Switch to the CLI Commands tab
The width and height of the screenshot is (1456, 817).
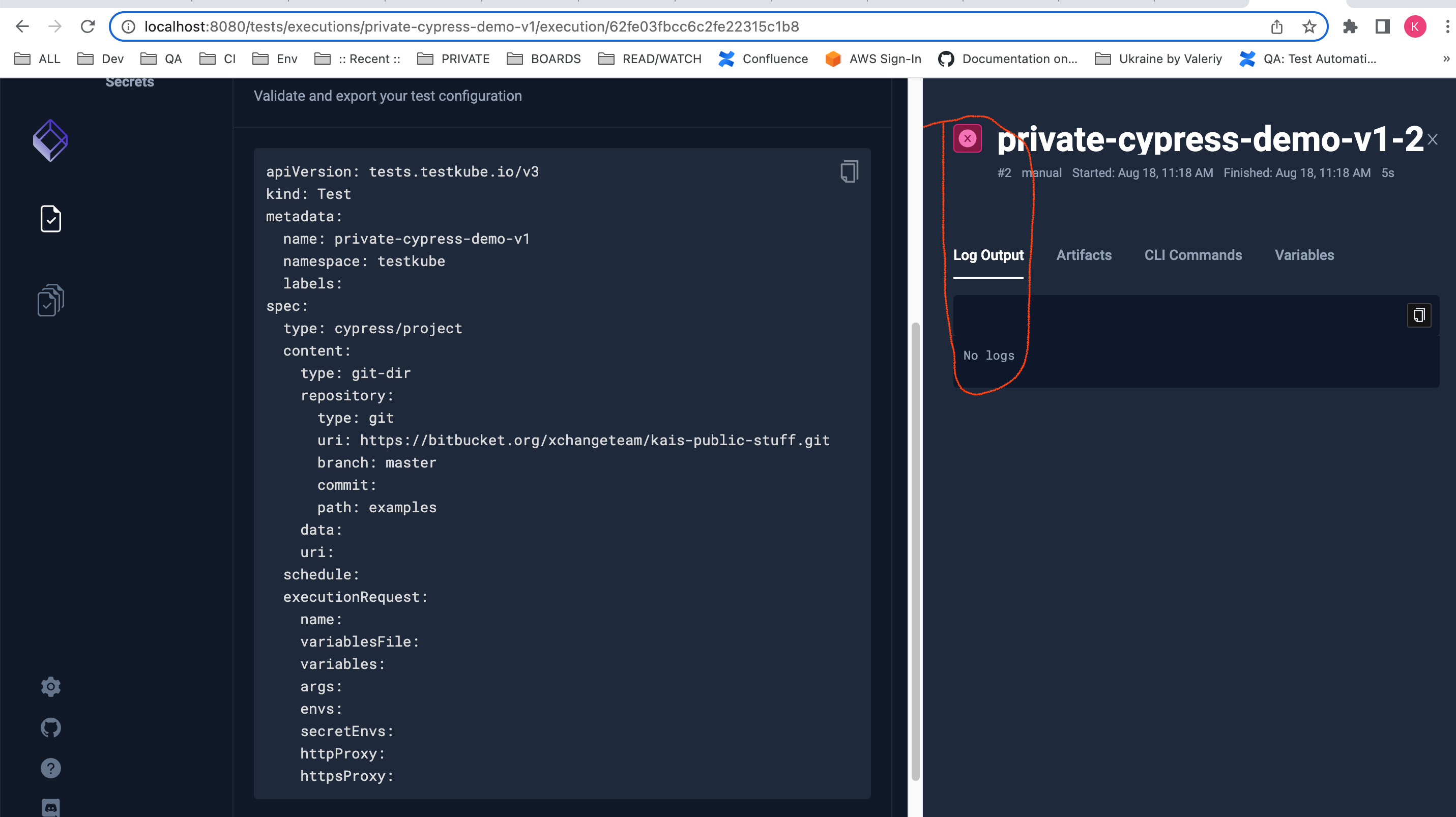[1192, 255]
